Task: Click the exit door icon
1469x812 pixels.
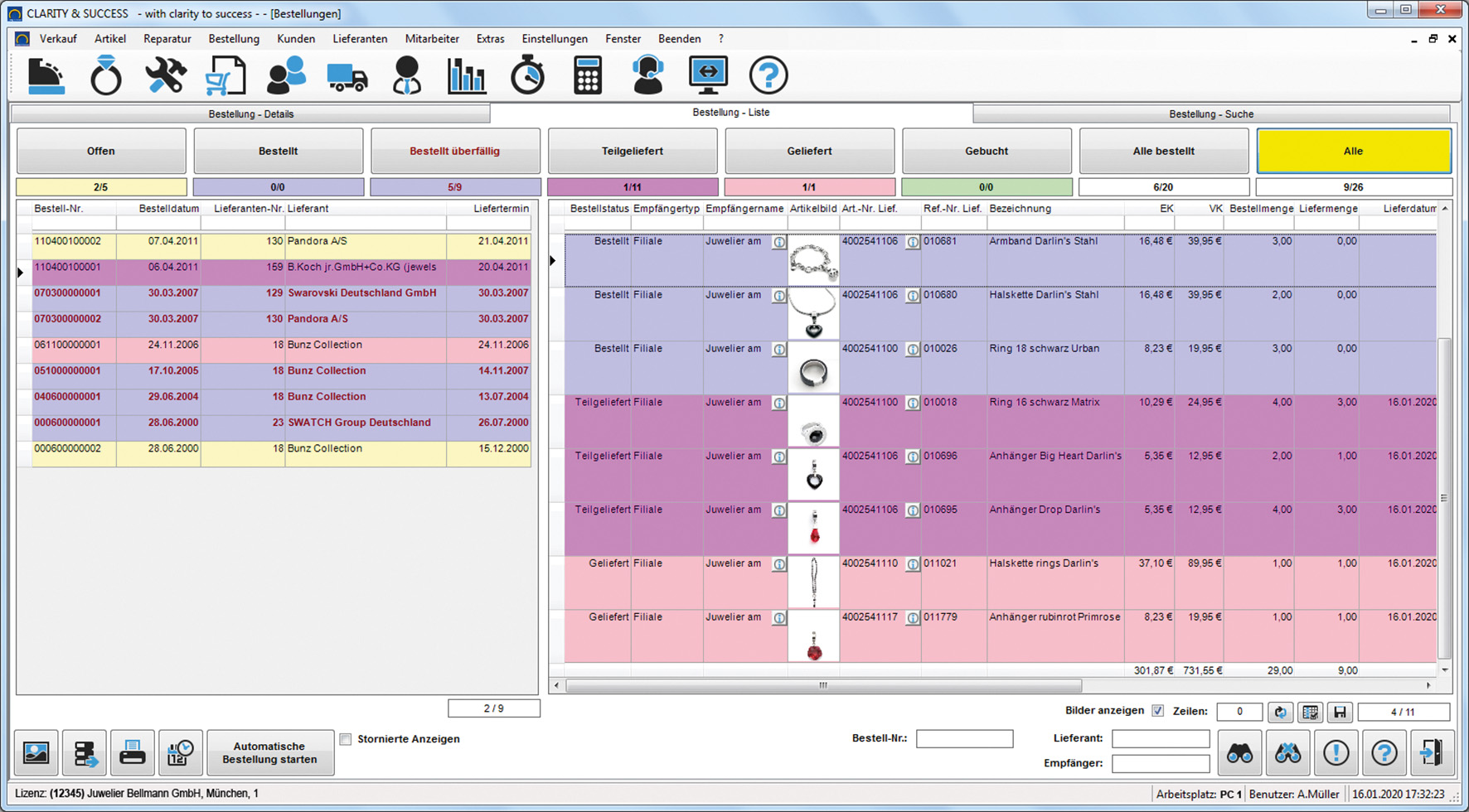Action: click(1432, 752)
